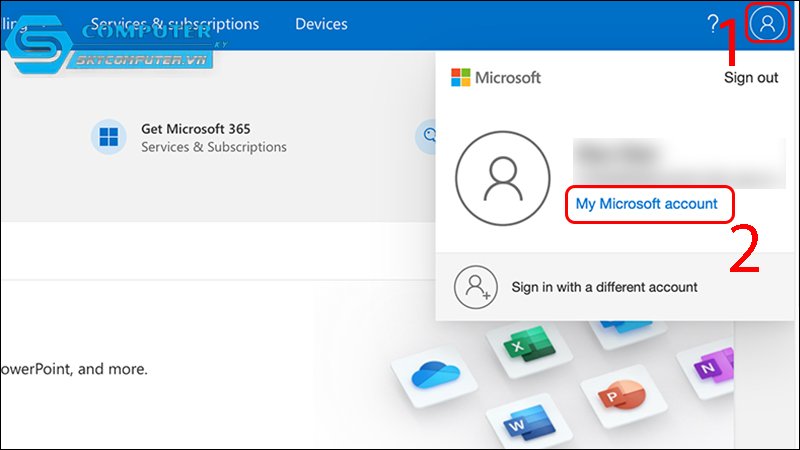Screen dimensions: 800x450
Task: Click the help question mark icon
Action: tap(712, 23)
